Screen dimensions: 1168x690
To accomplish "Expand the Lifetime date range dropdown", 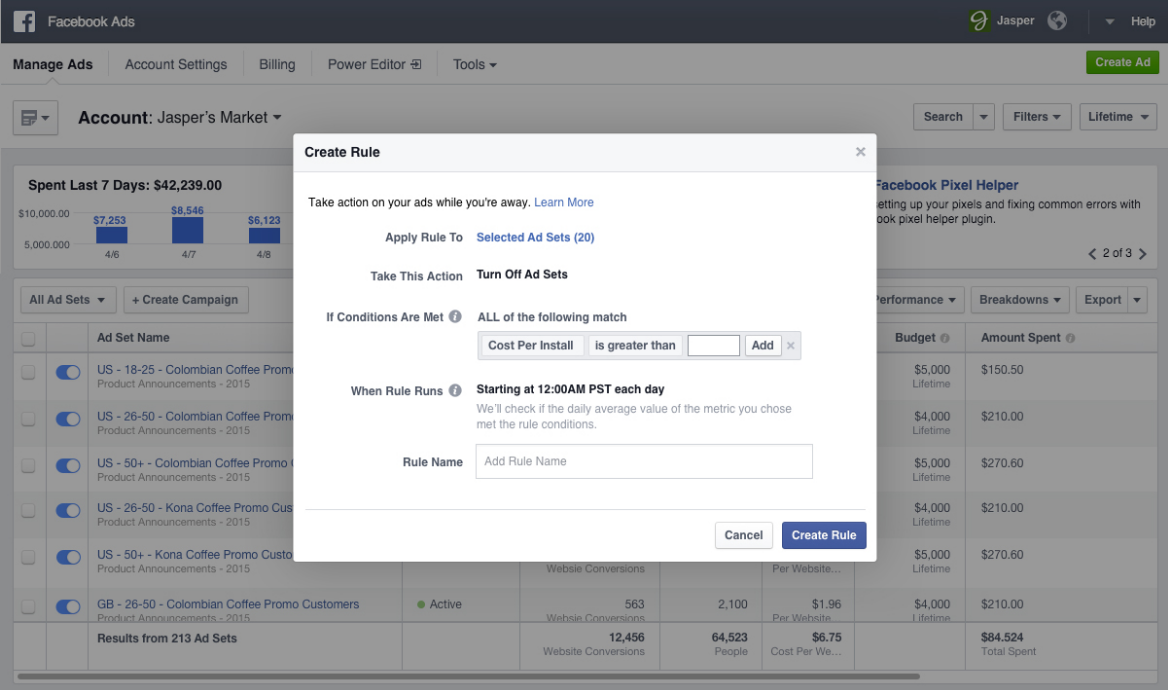I will tap(1117, 117).
